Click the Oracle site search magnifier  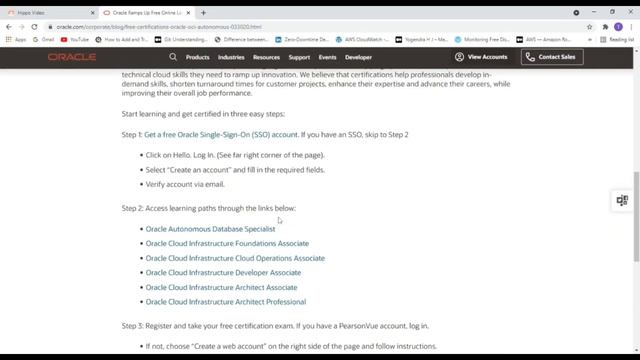click(173, 57)
